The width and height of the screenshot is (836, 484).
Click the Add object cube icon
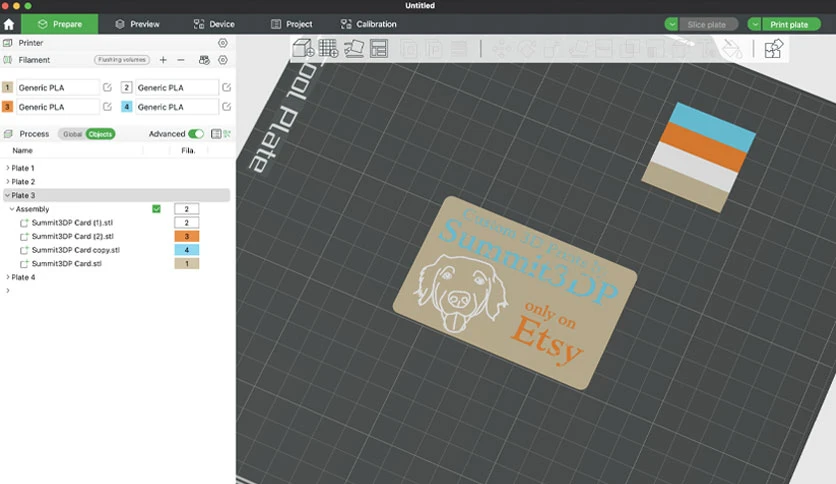pos(303,49)
